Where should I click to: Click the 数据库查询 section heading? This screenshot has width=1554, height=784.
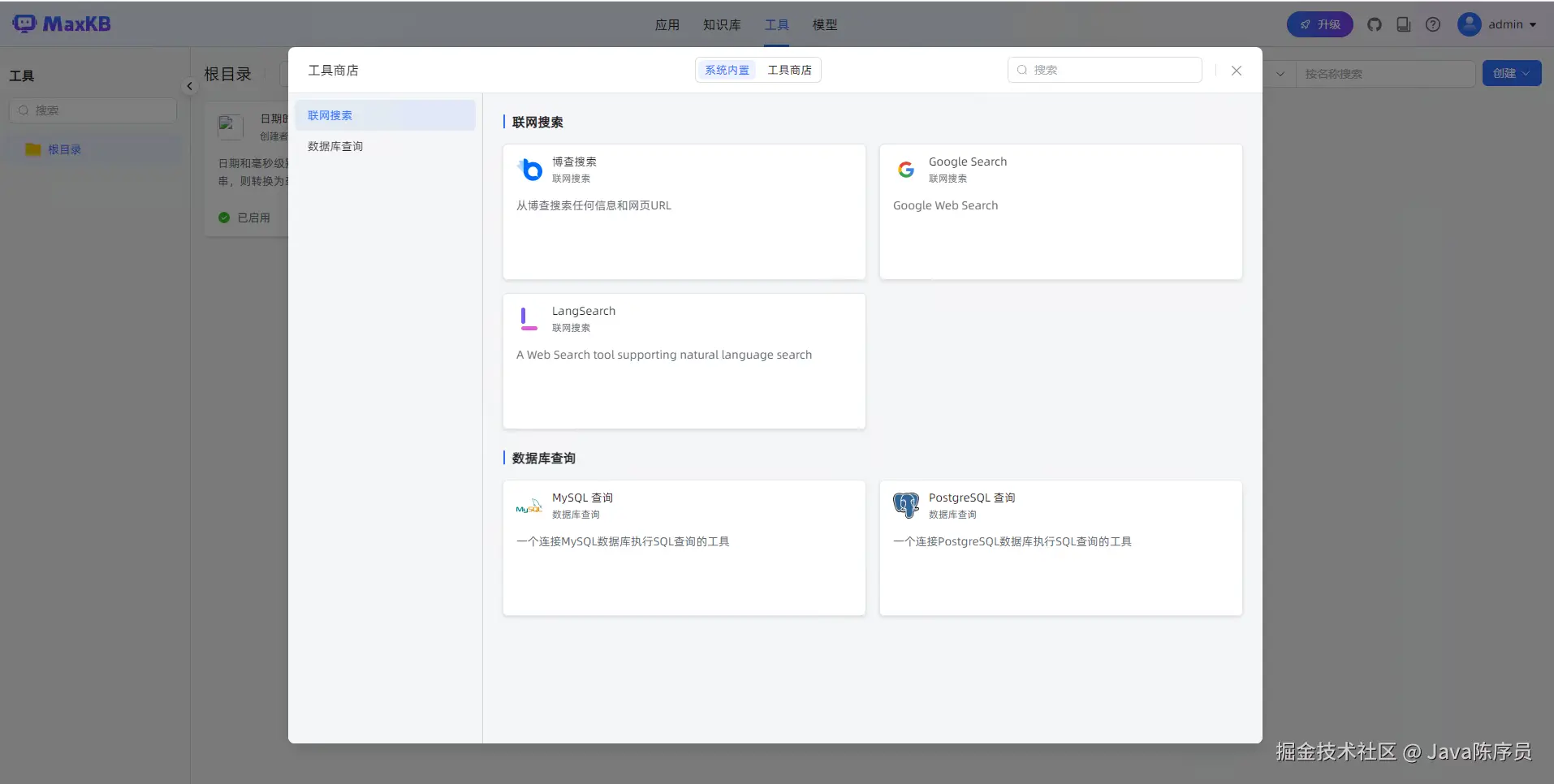544,458
